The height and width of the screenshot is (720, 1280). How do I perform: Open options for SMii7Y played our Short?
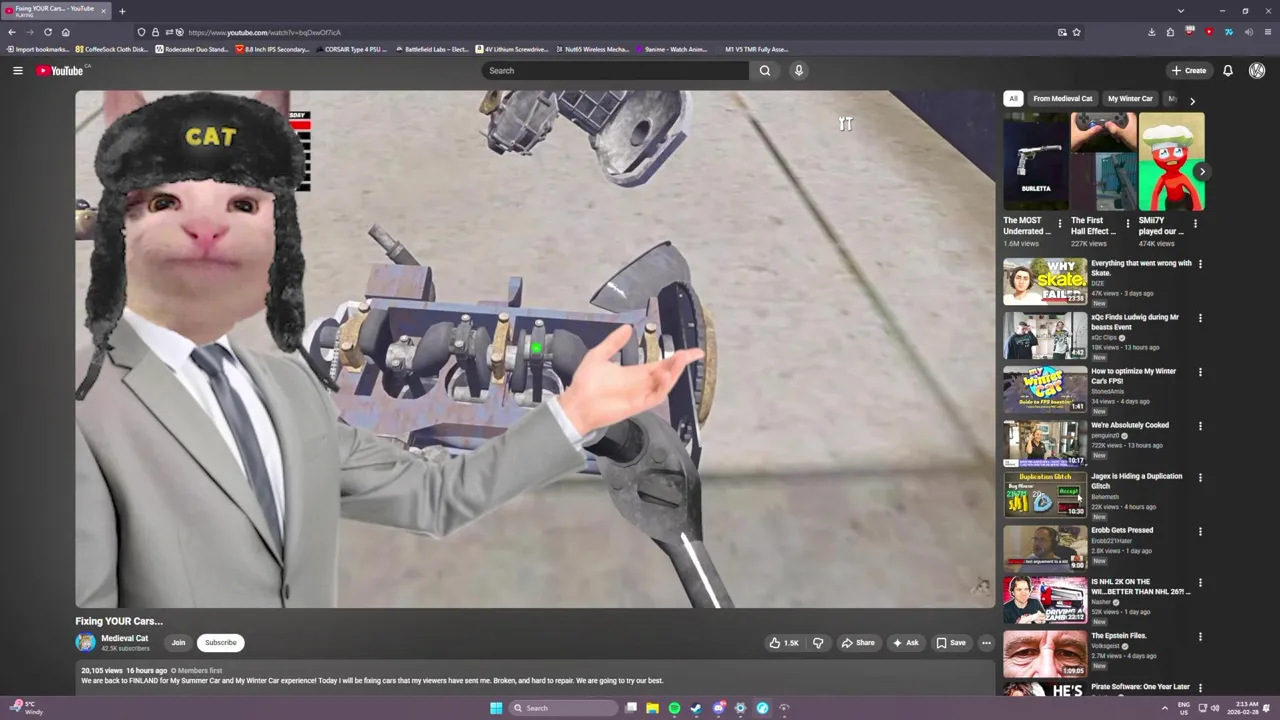1195,224
